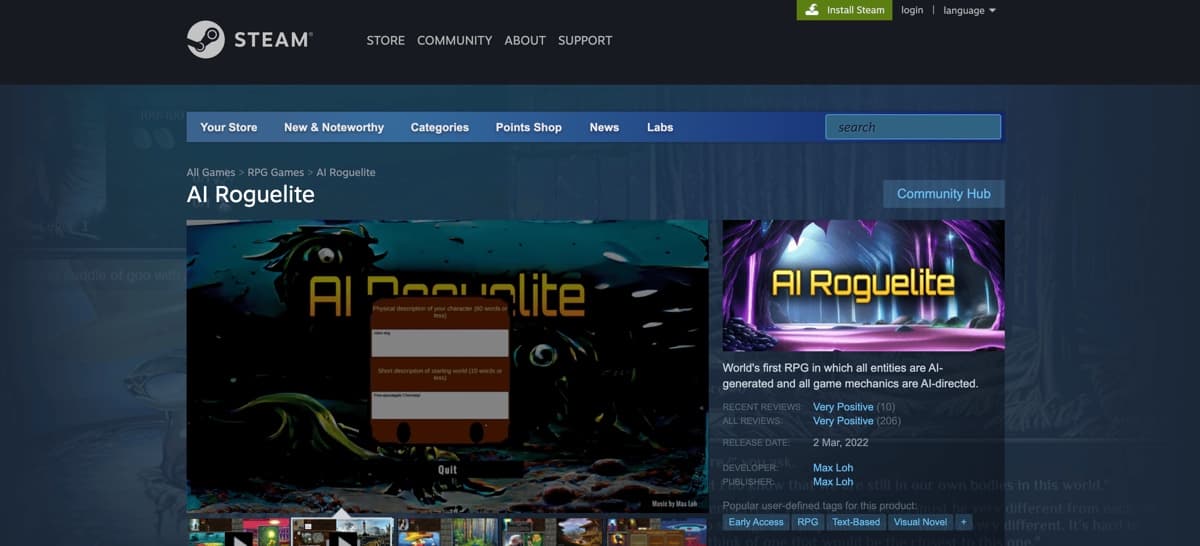Image resolution: width=1200 pixels, height=546 pixels.
Task: Open New & Noteworthy menu
Action: tap(334, 127)
